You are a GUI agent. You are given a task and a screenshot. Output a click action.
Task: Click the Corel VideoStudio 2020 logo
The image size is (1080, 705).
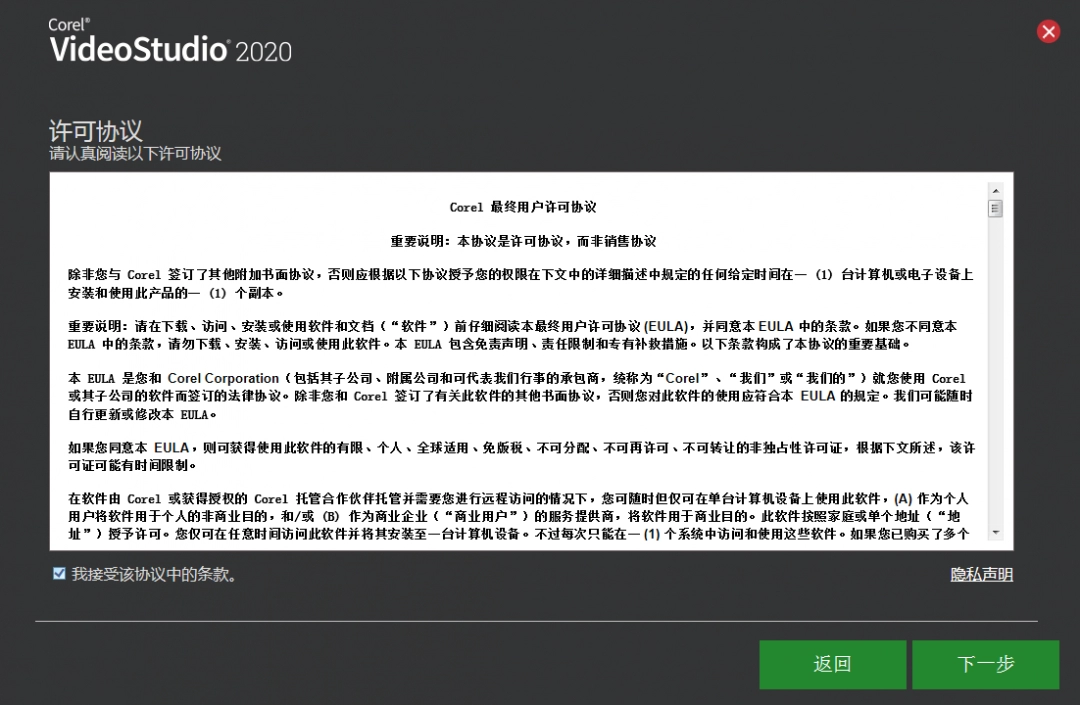tap(170, 38)
